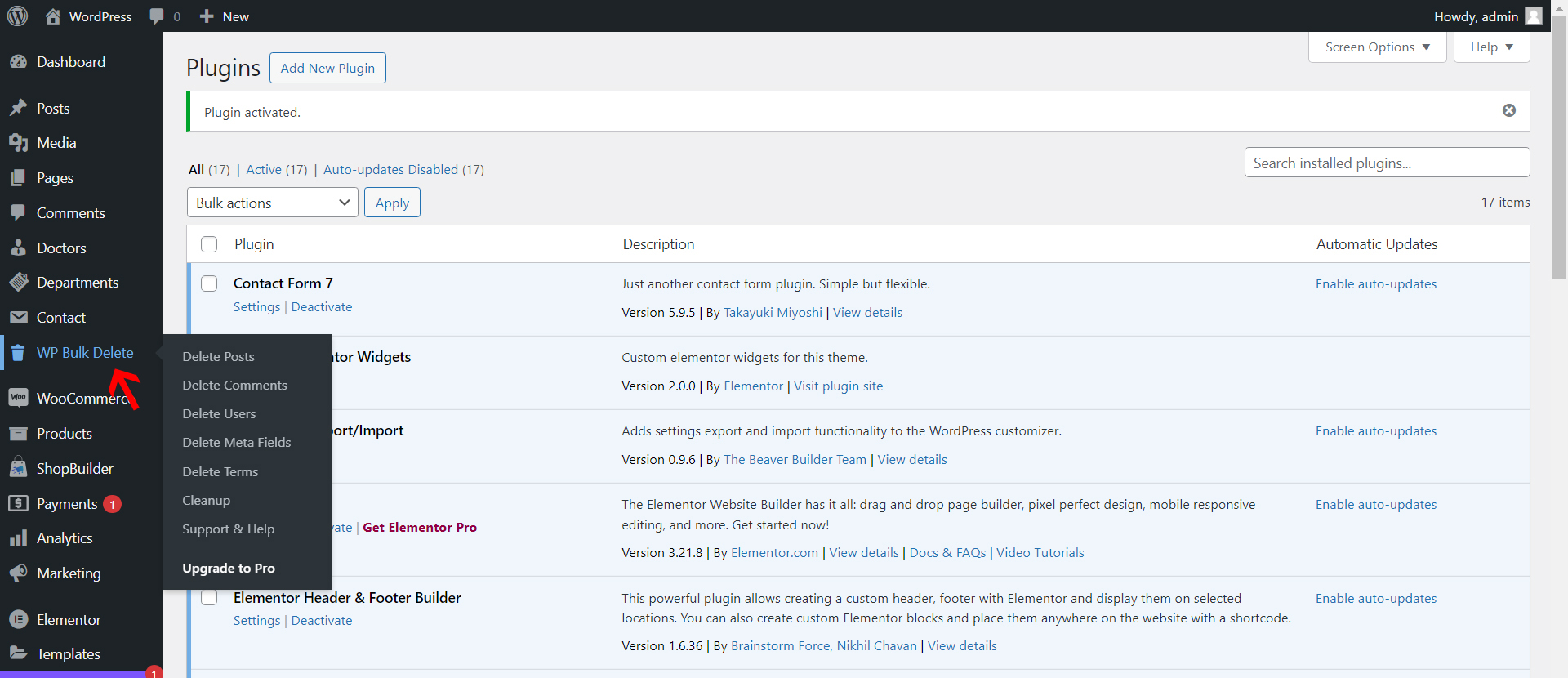Select Delete Meta Fields submenu item

[237, 443]
